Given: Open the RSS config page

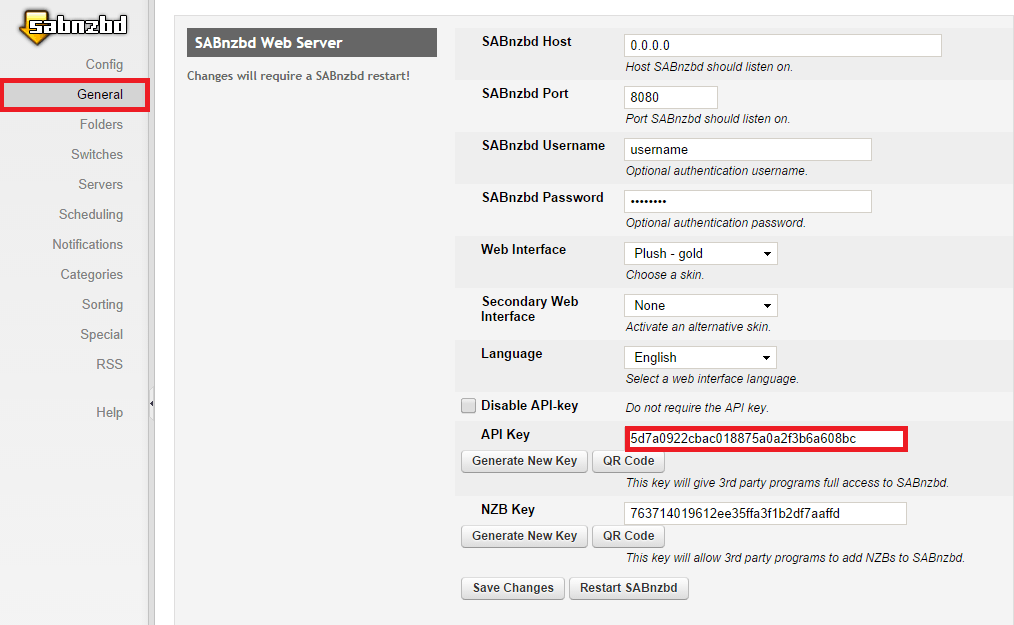Looking at the screenshot, I should (x=109, y=365).
